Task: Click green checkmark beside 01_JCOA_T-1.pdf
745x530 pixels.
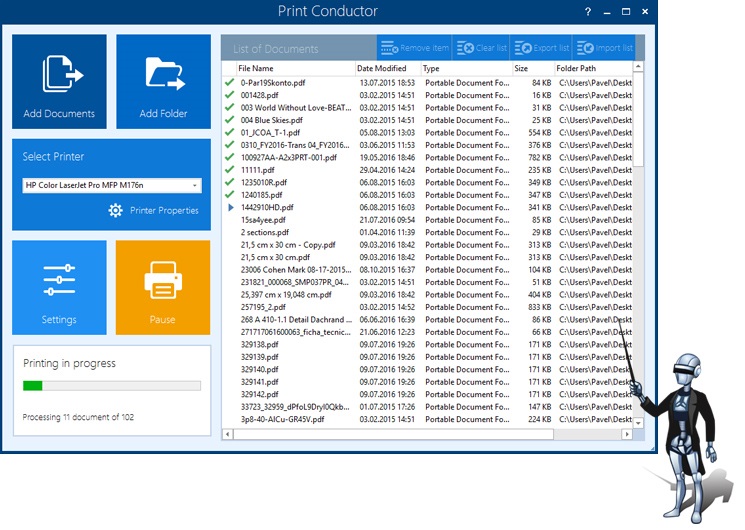Action: pos(229,132)
